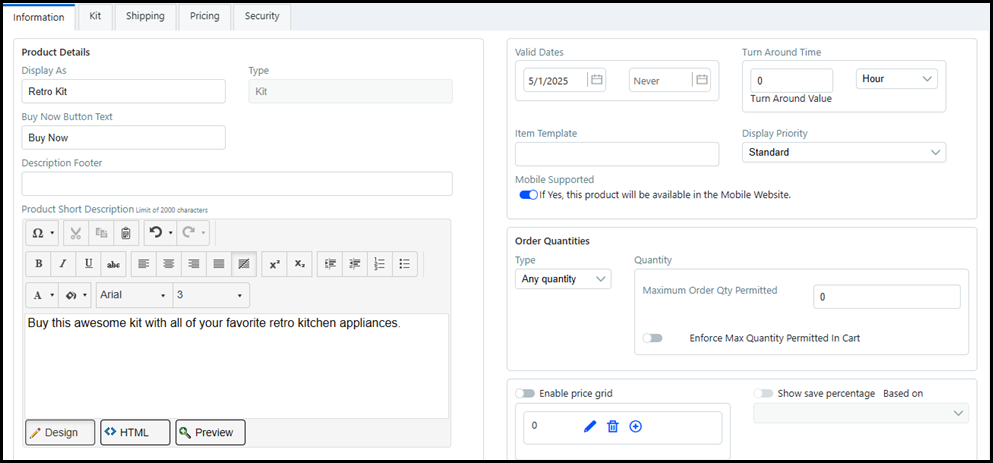Switch to the Shipping tab
The image size is (993, 463).
(x=145, y=16)
